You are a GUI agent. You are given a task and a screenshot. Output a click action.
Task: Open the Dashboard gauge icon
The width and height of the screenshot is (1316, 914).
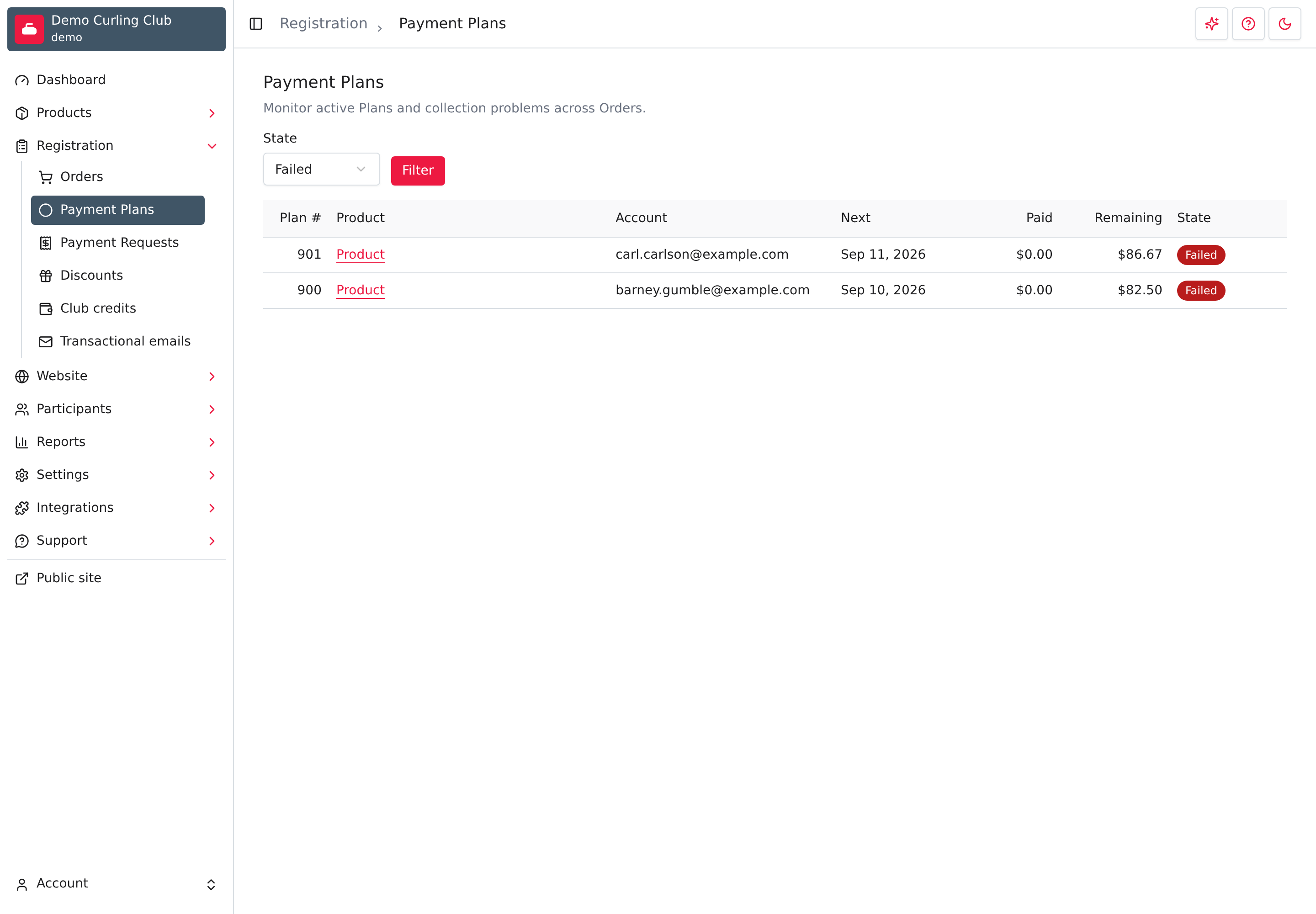coord(22,80)
